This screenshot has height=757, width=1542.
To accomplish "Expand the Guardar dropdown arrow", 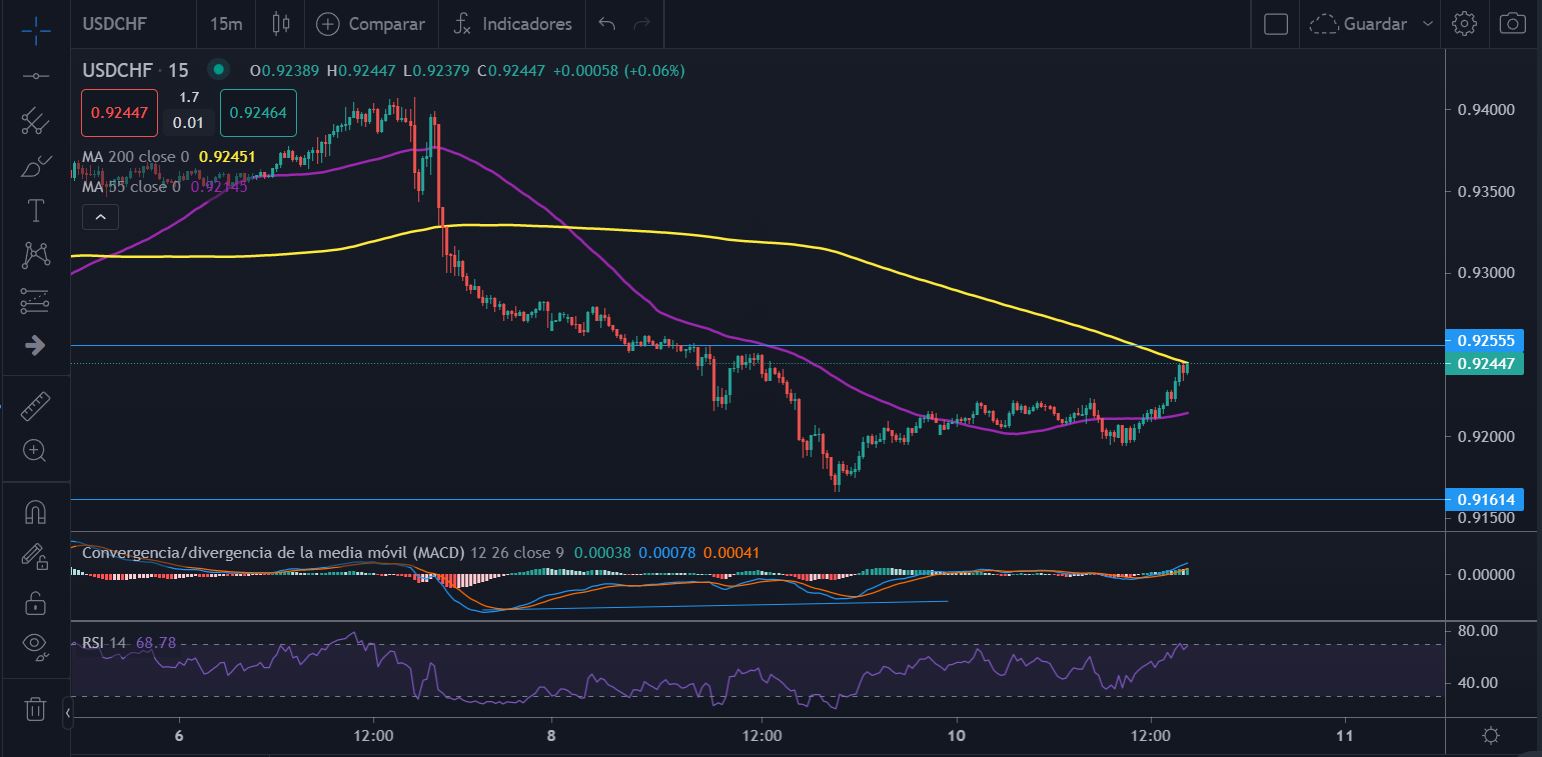I will pos(1428,24).
